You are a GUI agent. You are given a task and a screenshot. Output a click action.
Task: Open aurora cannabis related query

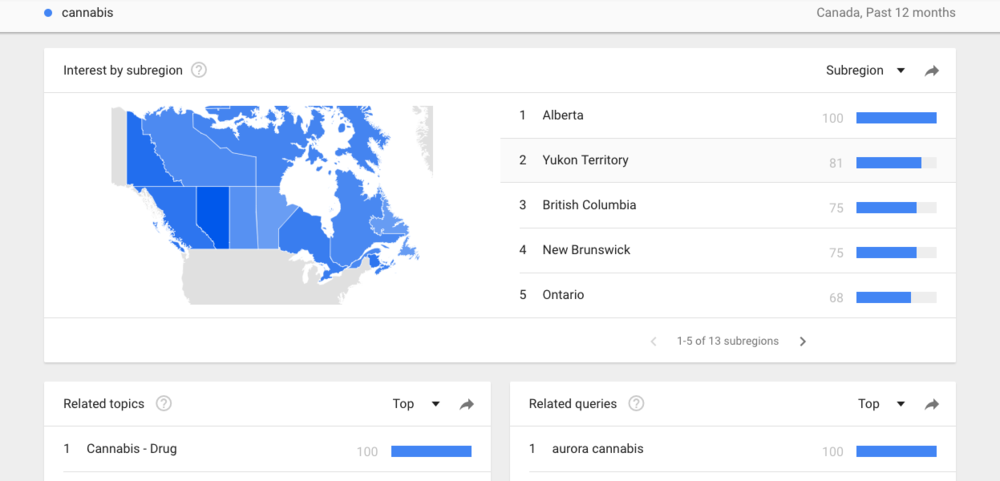click(597, 449)
